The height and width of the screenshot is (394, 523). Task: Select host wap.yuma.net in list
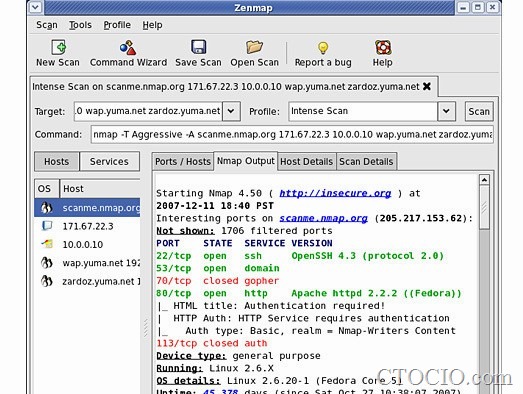[87, 263]
